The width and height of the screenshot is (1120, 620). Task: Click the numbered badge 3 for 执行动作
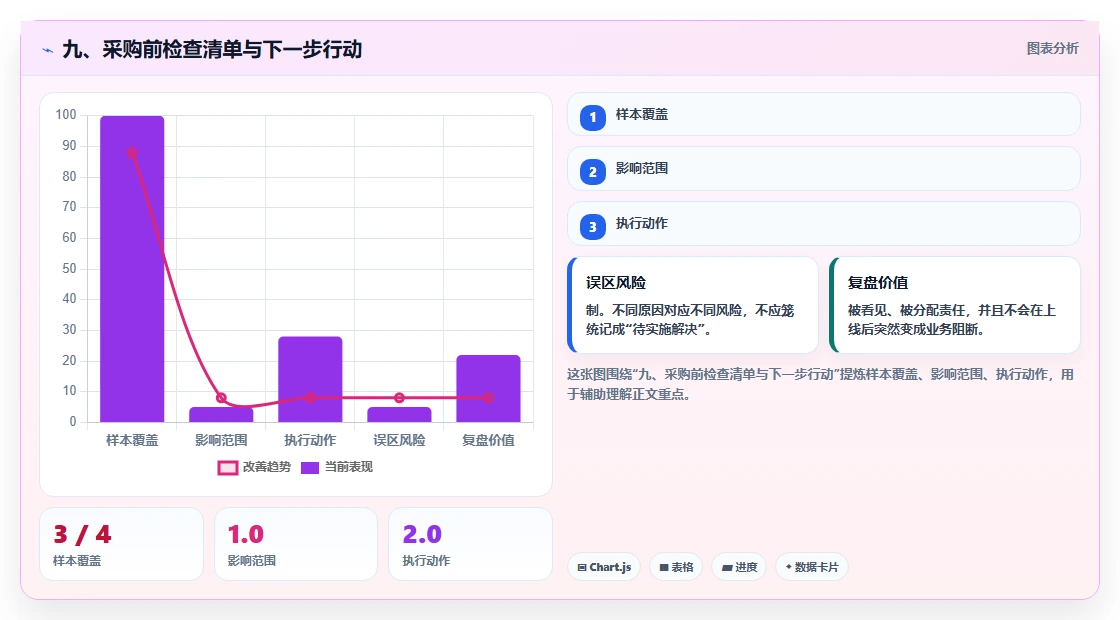[x=592, y=226]
